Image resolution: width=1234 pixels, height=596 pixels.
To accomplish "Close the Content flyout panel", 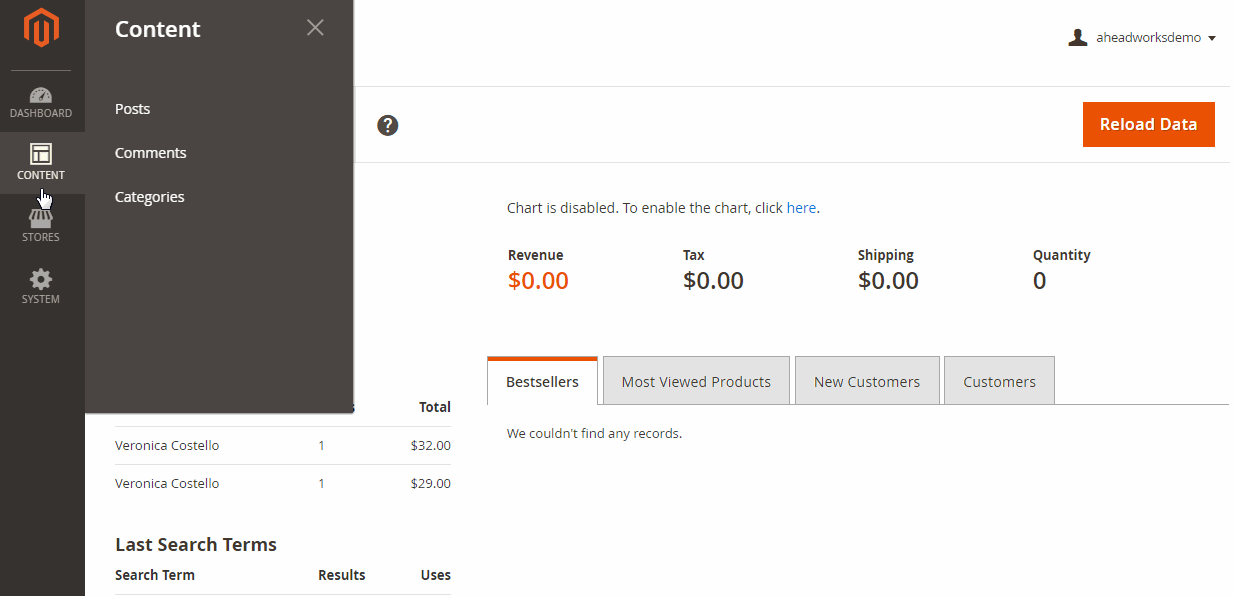I will [x=315, y=28].
